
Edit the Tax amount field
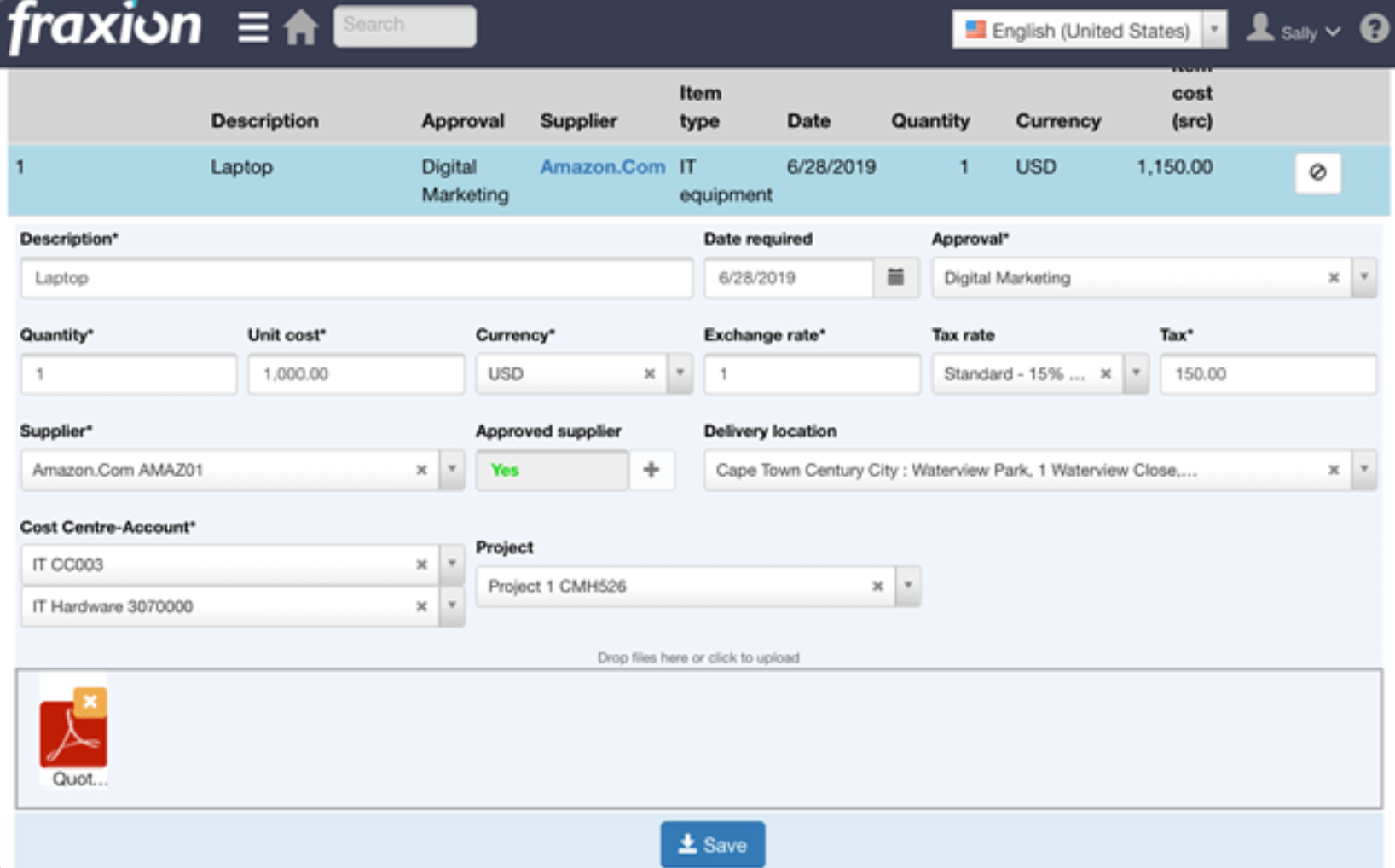pyautogui.click(x=1268, y=374)
